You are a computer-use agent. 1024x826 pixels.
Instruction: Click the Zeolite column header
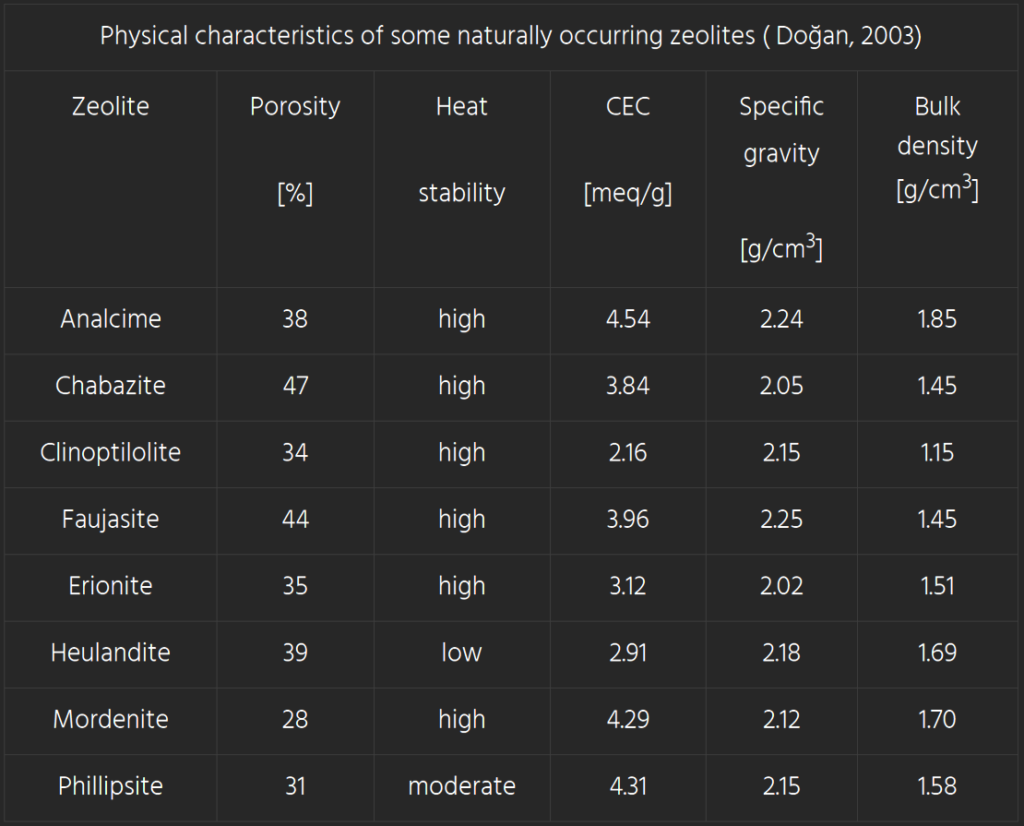(x=110, y=107)
